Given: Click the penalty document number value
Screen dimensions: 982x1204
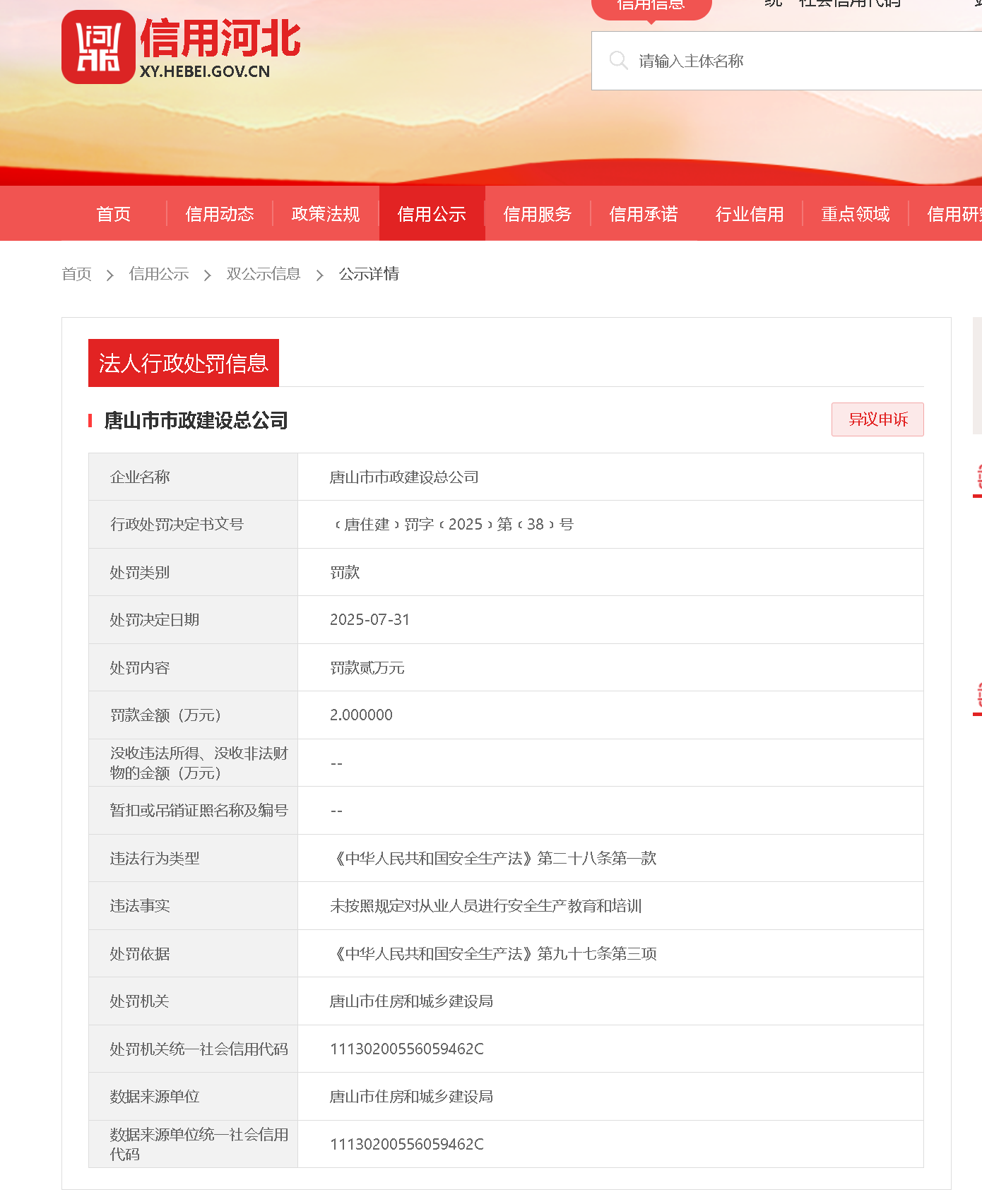Looking at the screenshot, I should tap(452, 525).
